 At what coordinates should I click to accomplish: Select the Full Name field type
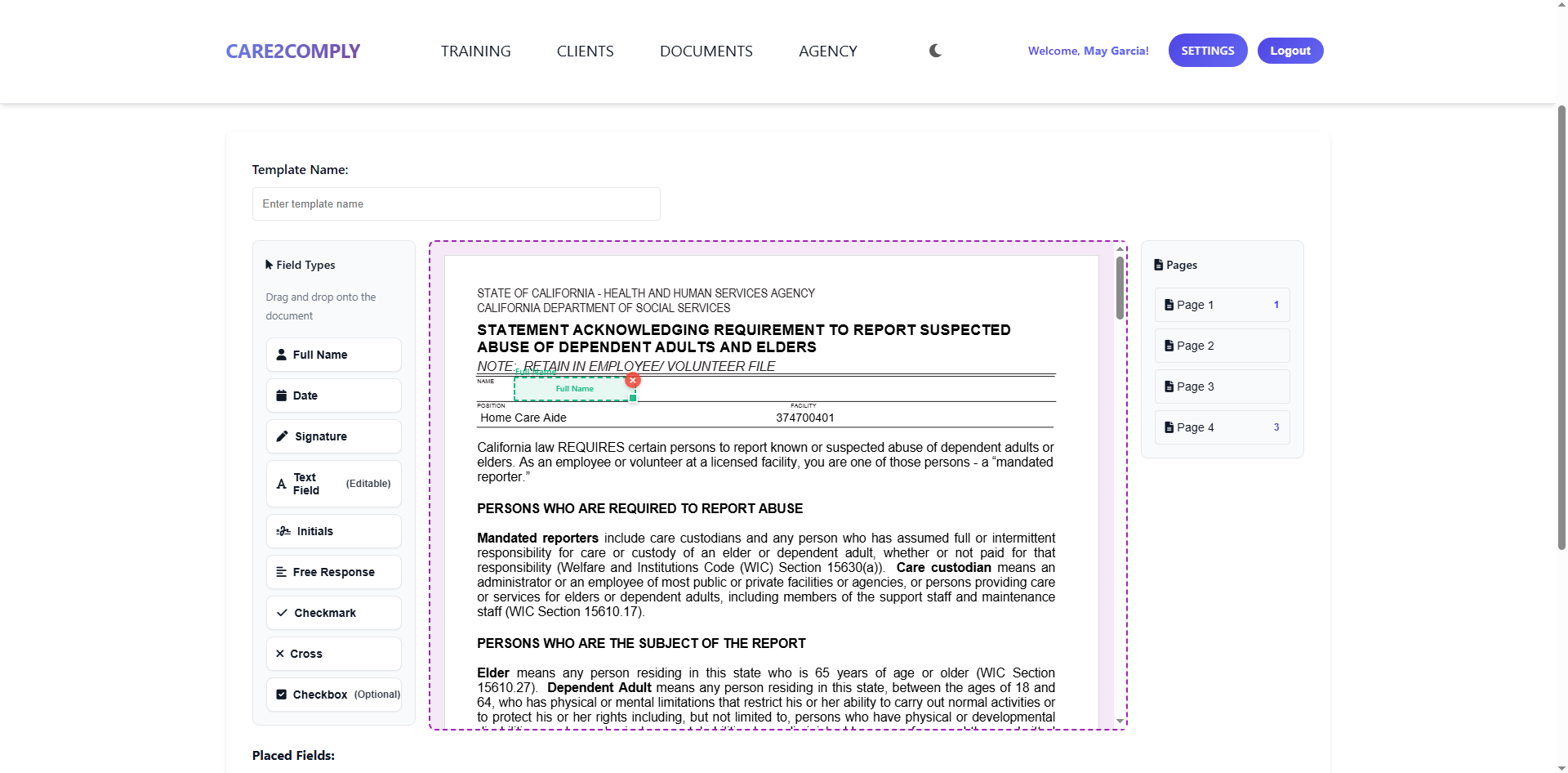[333, 354]
